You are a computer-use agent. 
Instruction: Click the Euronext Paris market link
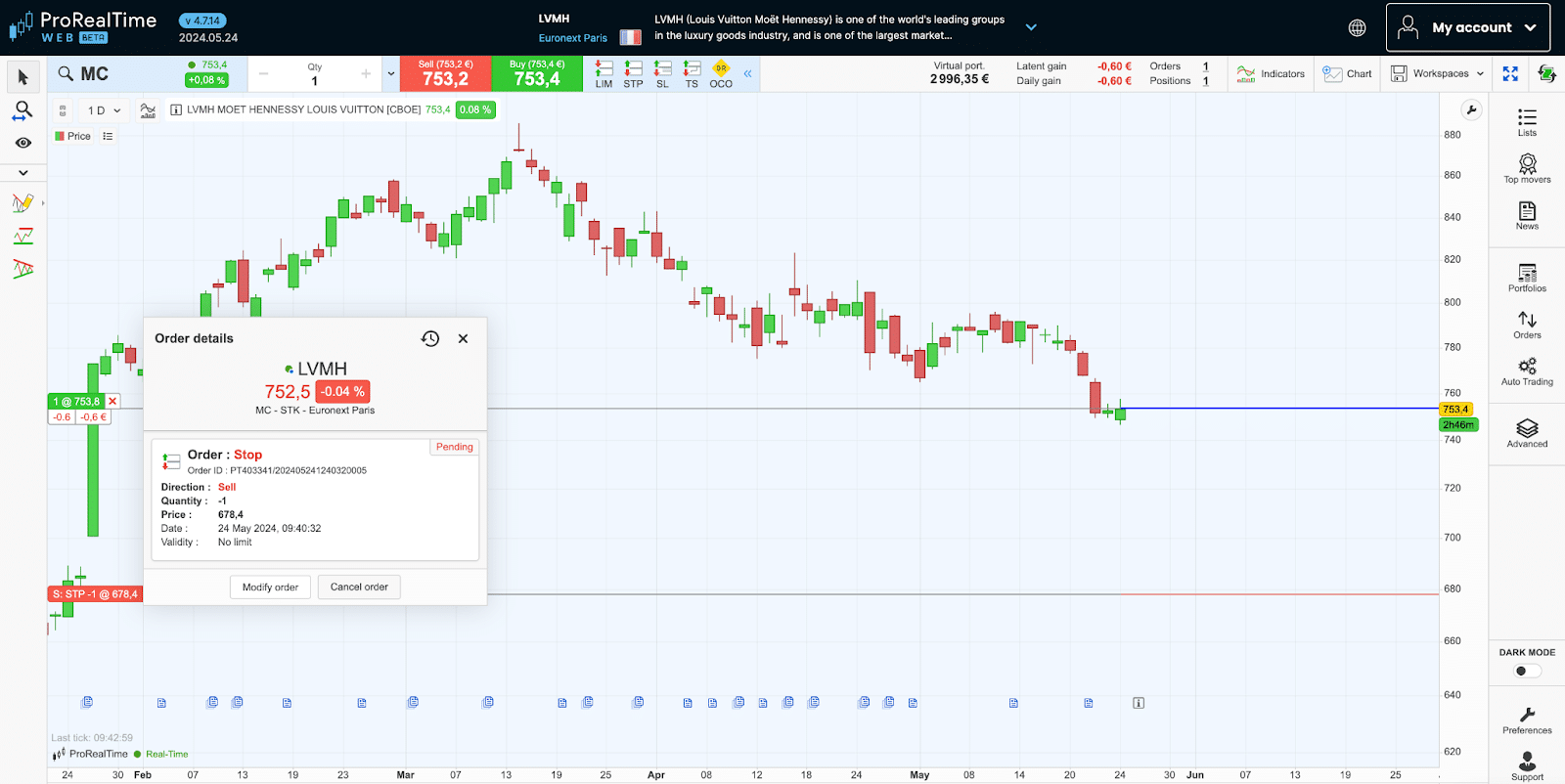(x=573, y=38)
